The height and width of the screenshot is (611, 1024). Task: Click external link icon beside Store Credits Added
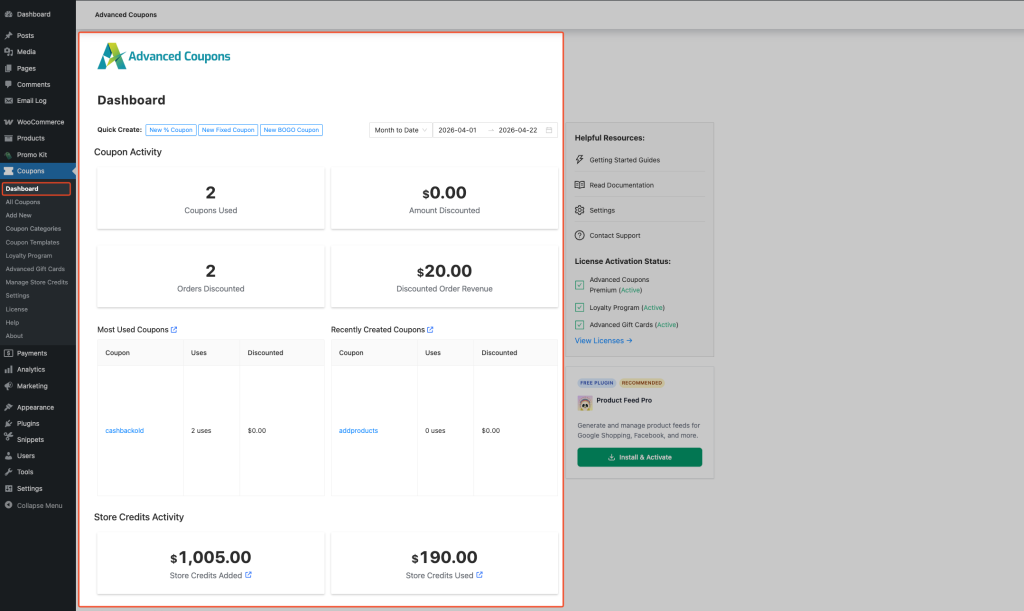[248, 575]
